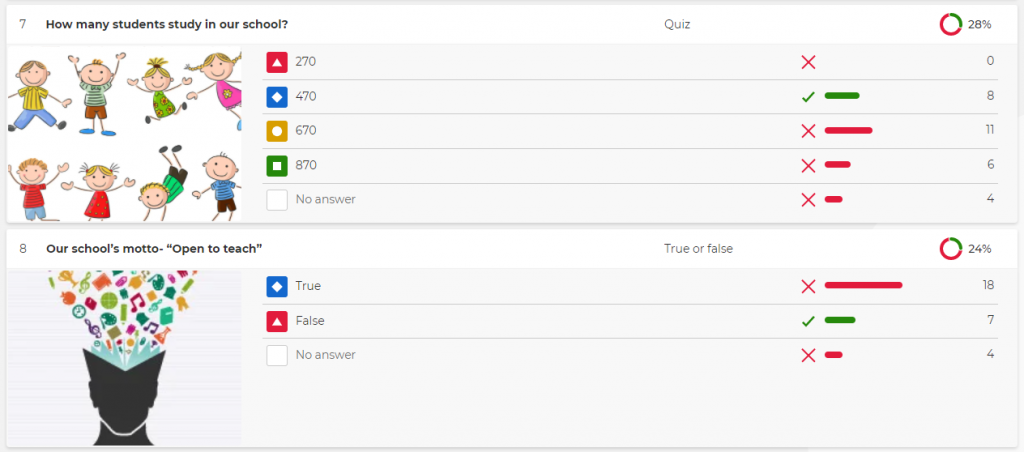Click the red result bar for True
The image size is (1024, 452).
pyautogui.click(x=863, y=286)
